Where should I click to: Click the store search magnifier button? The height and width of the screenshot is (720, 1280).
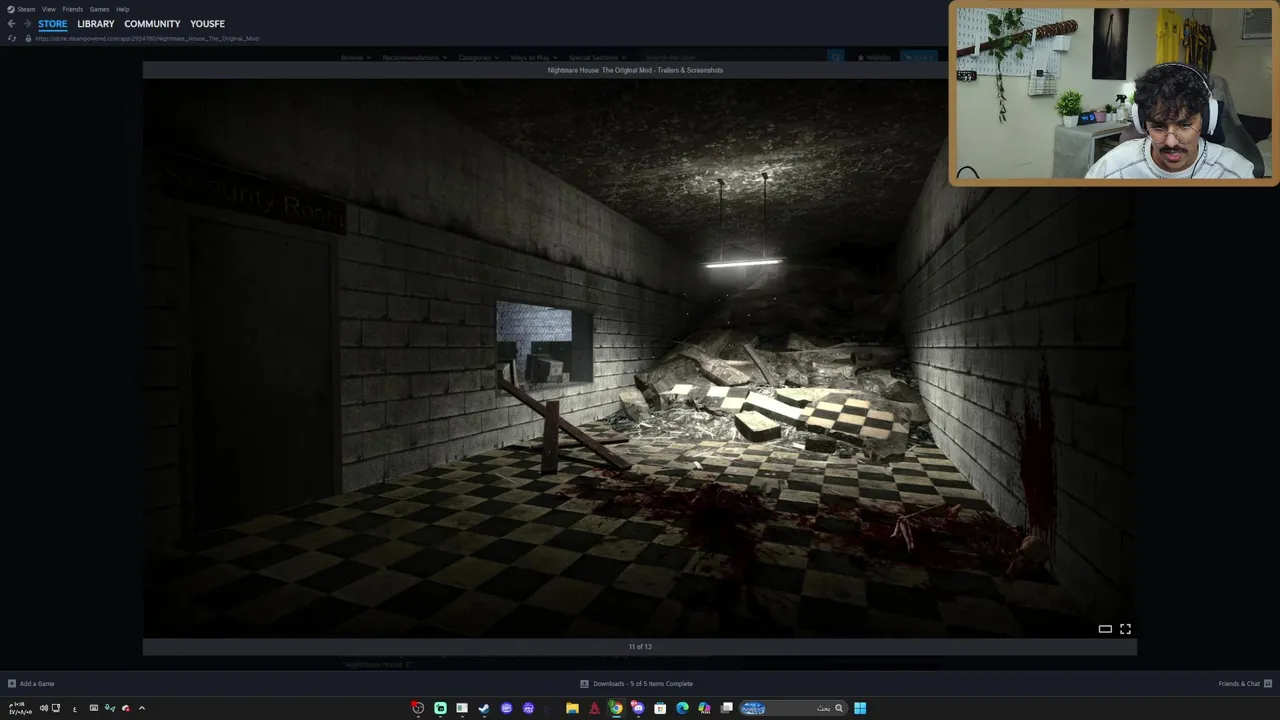tap(836, 58)
